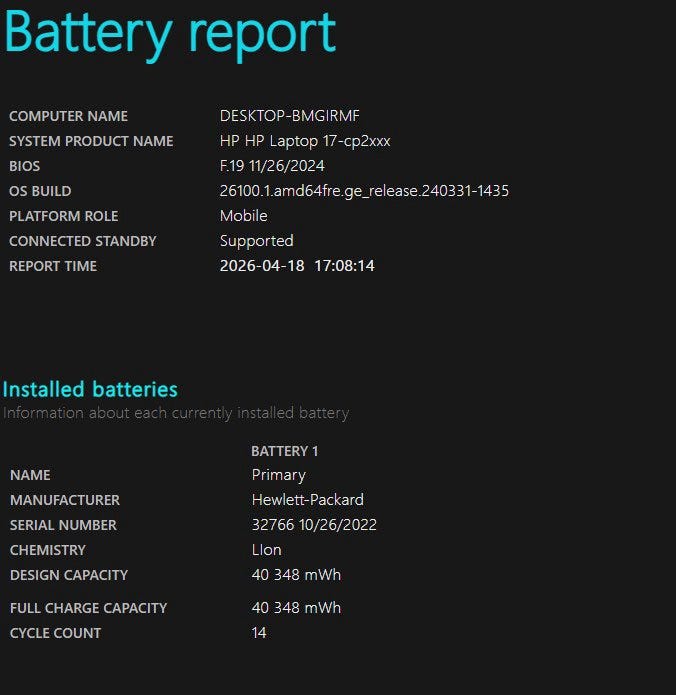Click the SYSTEM PRODUCT NAME label
676x695 pixels.
[91, 141]
